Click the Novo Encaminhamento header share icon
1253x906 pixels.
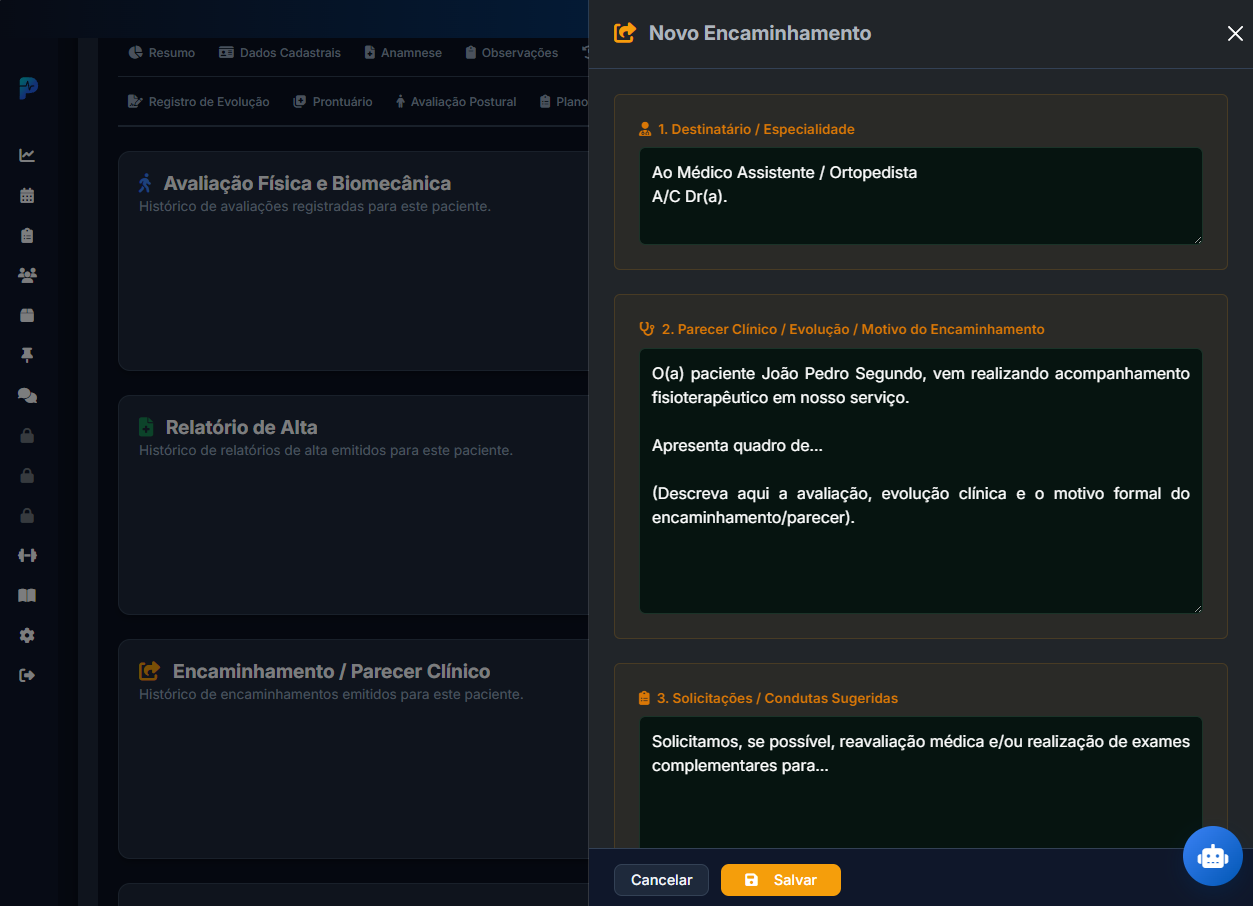[x=624, y=33]
